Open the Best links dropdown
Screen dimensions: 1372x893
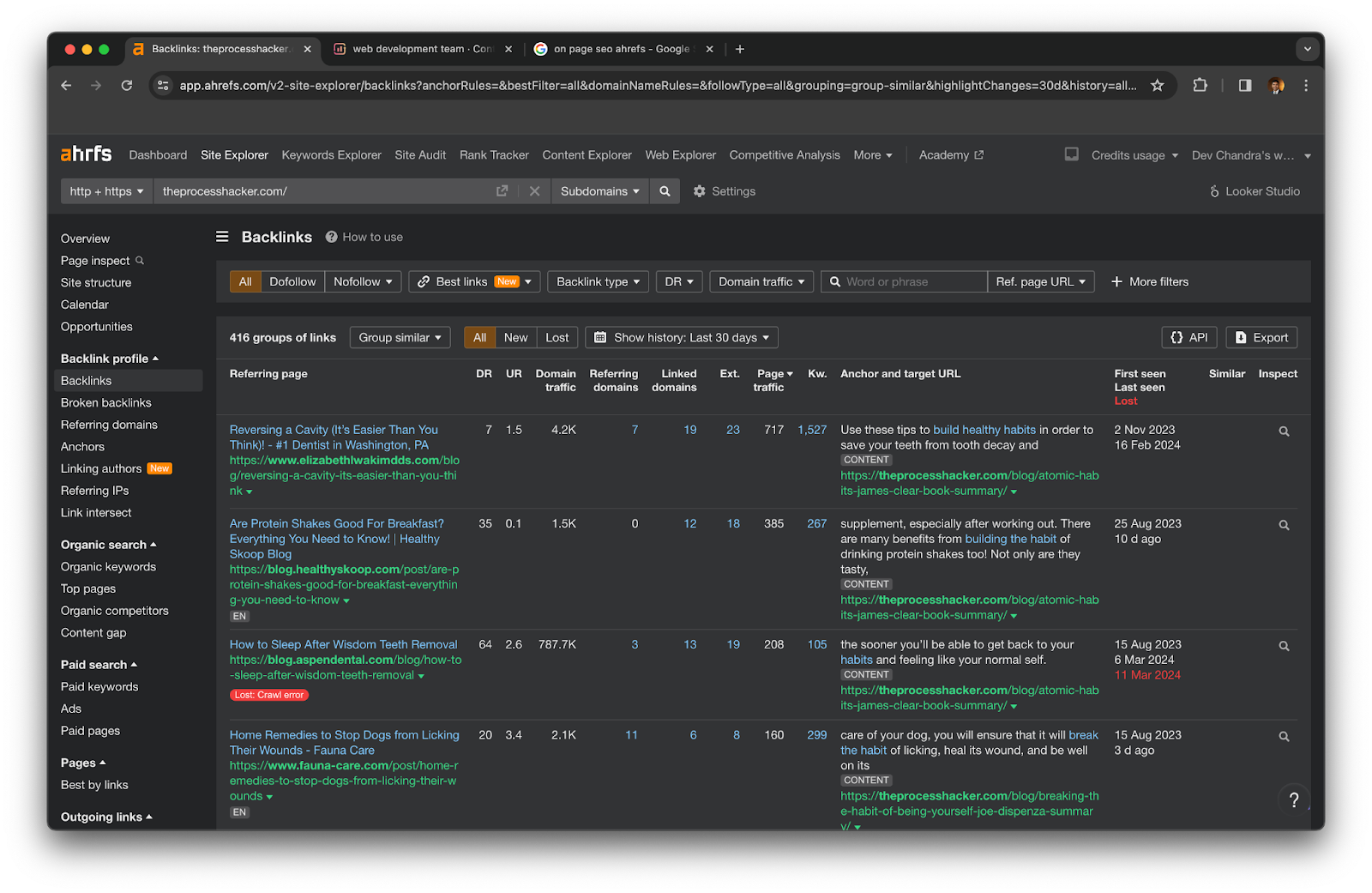coord(474,281)
